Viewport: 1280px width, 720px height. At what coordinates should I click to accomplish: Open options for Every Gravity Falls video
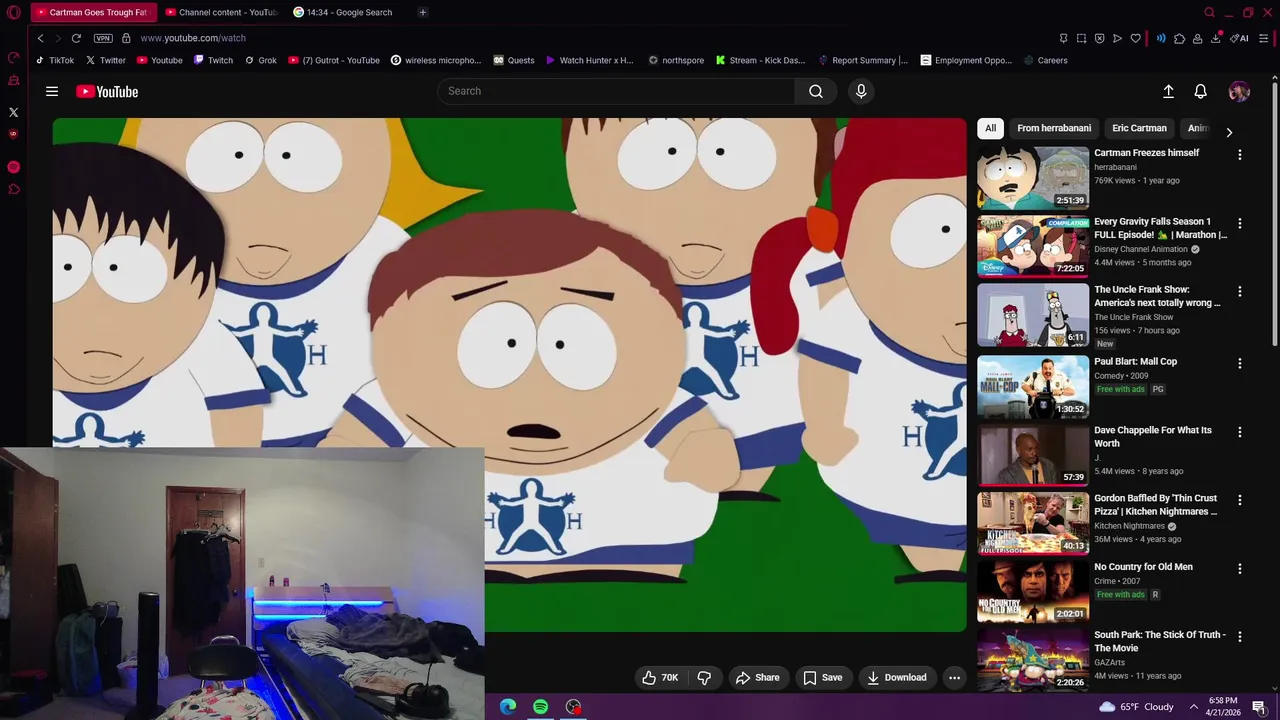pyautogui.click(x=1240, y=223)
